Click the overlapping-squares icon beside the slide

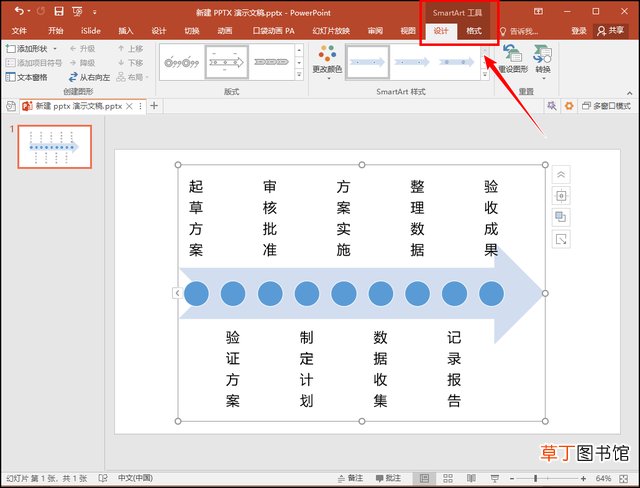pyautogui.click(x=561, y=217)
